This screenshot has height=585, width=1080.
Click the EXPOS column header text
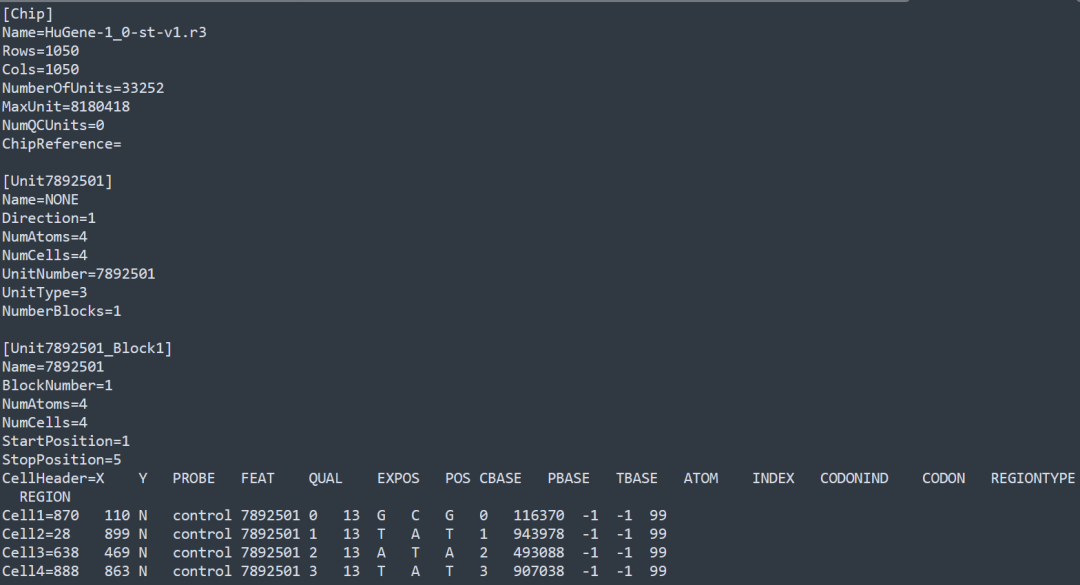pyautogui.click(x=398, y=479)
